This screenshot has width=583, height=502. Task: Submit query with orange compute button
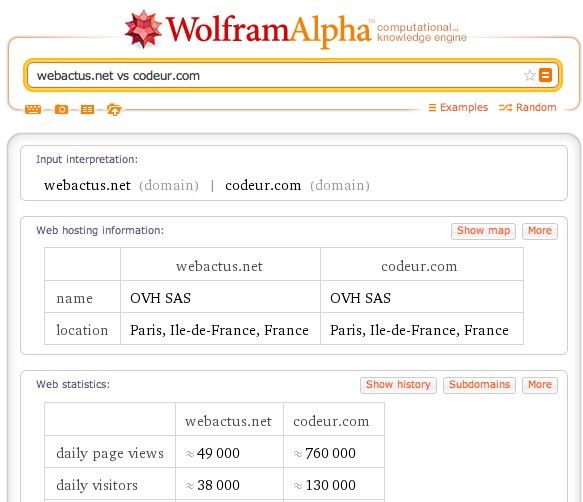click(x=545, y=75)
